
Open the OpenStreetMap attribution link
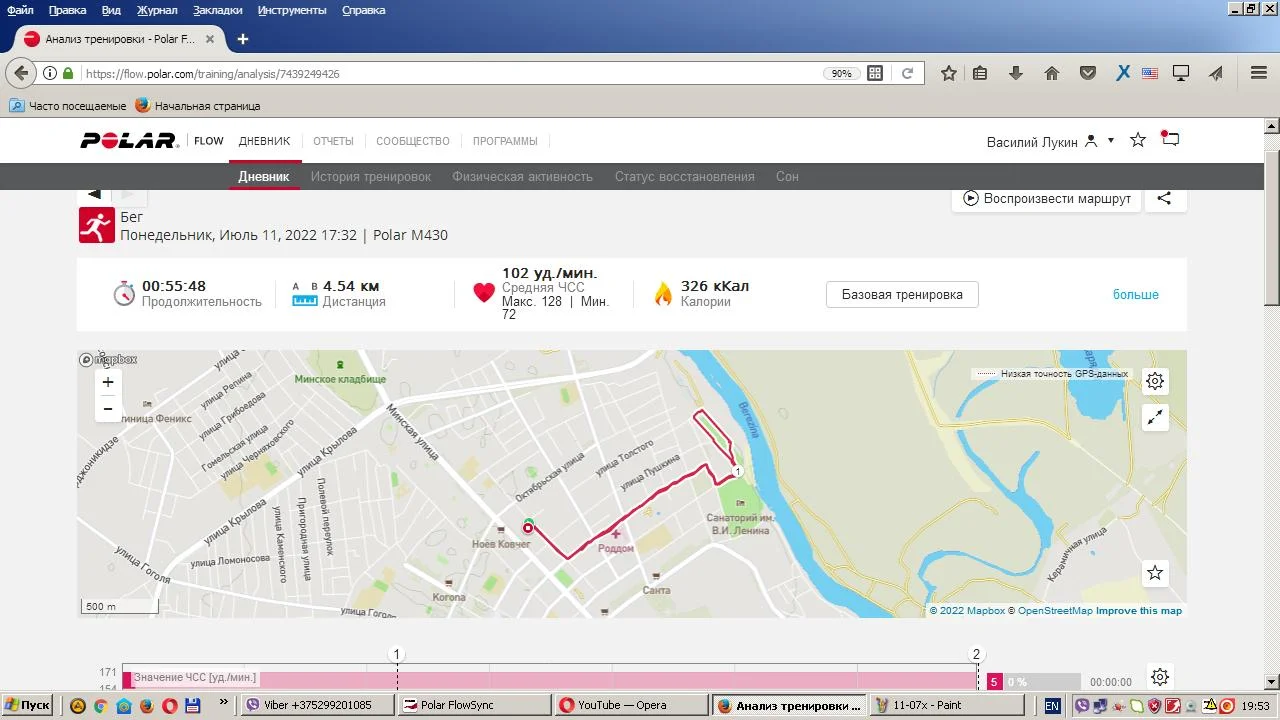point(1055,611)
